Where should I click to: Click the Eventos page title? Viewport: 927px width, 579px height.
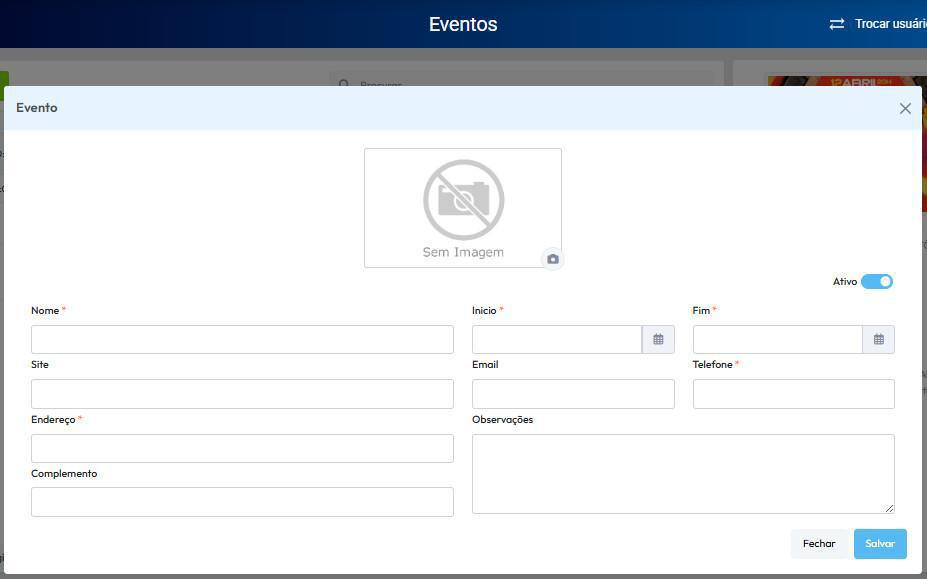463,24
